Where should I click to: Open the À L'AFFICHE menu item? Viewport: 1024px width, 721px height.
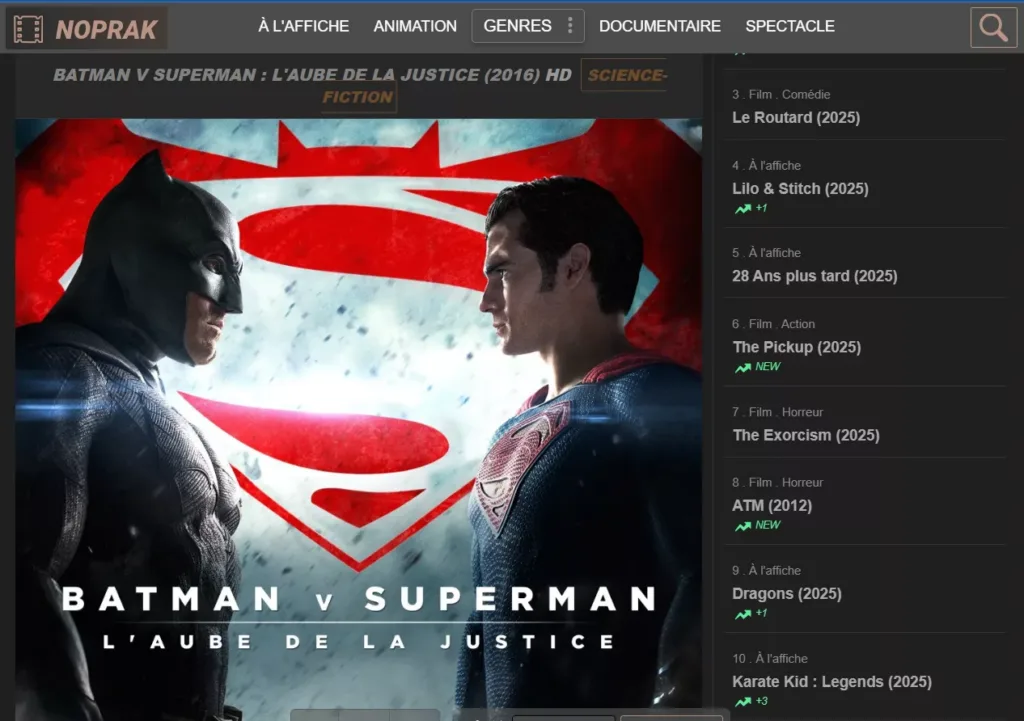click(x=304, y=26)
